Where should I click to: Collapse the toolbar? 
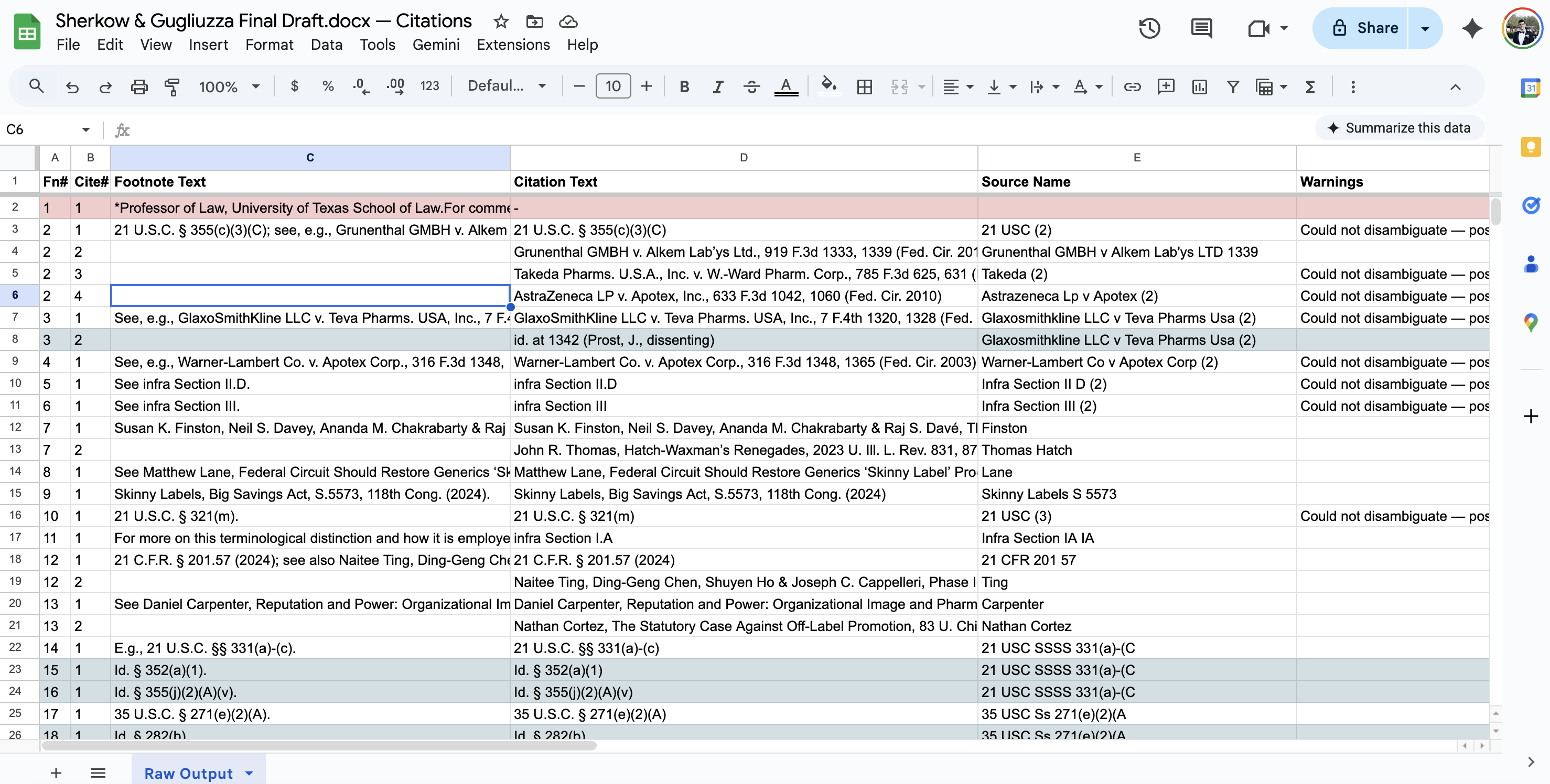1455,86
